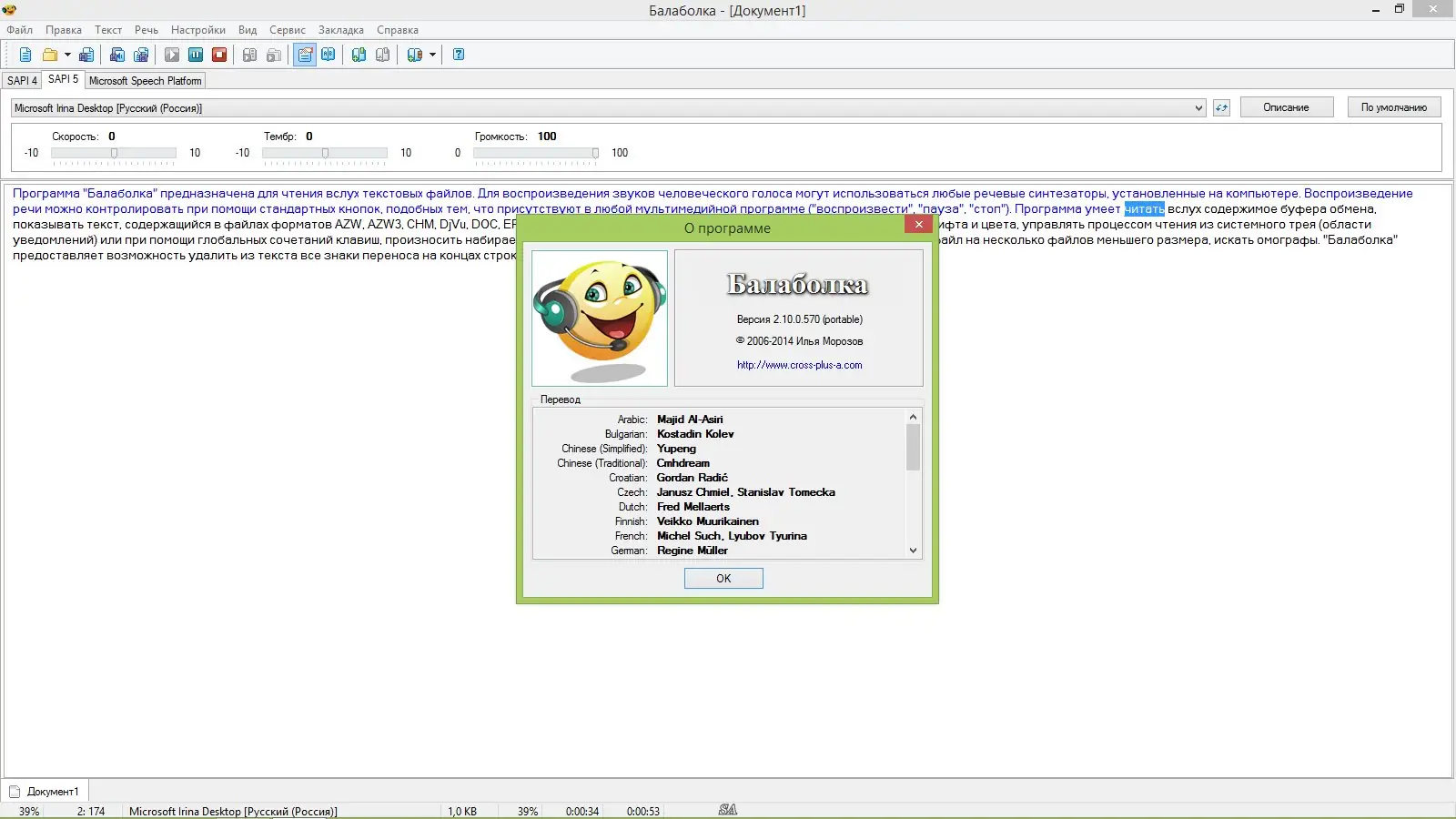
Task: Click the gray book icon right of Stop
Action: point(250,55)
